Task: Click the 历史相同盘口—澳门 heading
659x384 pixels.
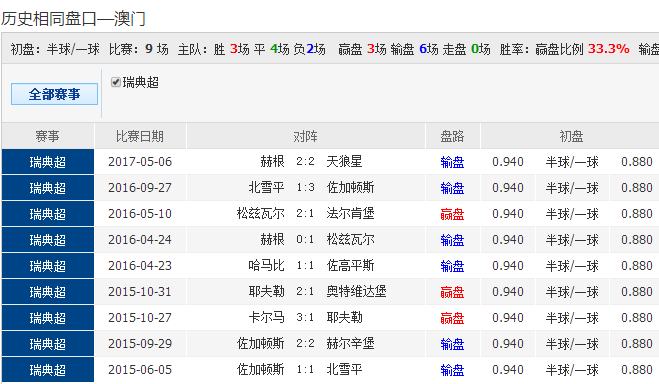Action: [x=73, y=19]
